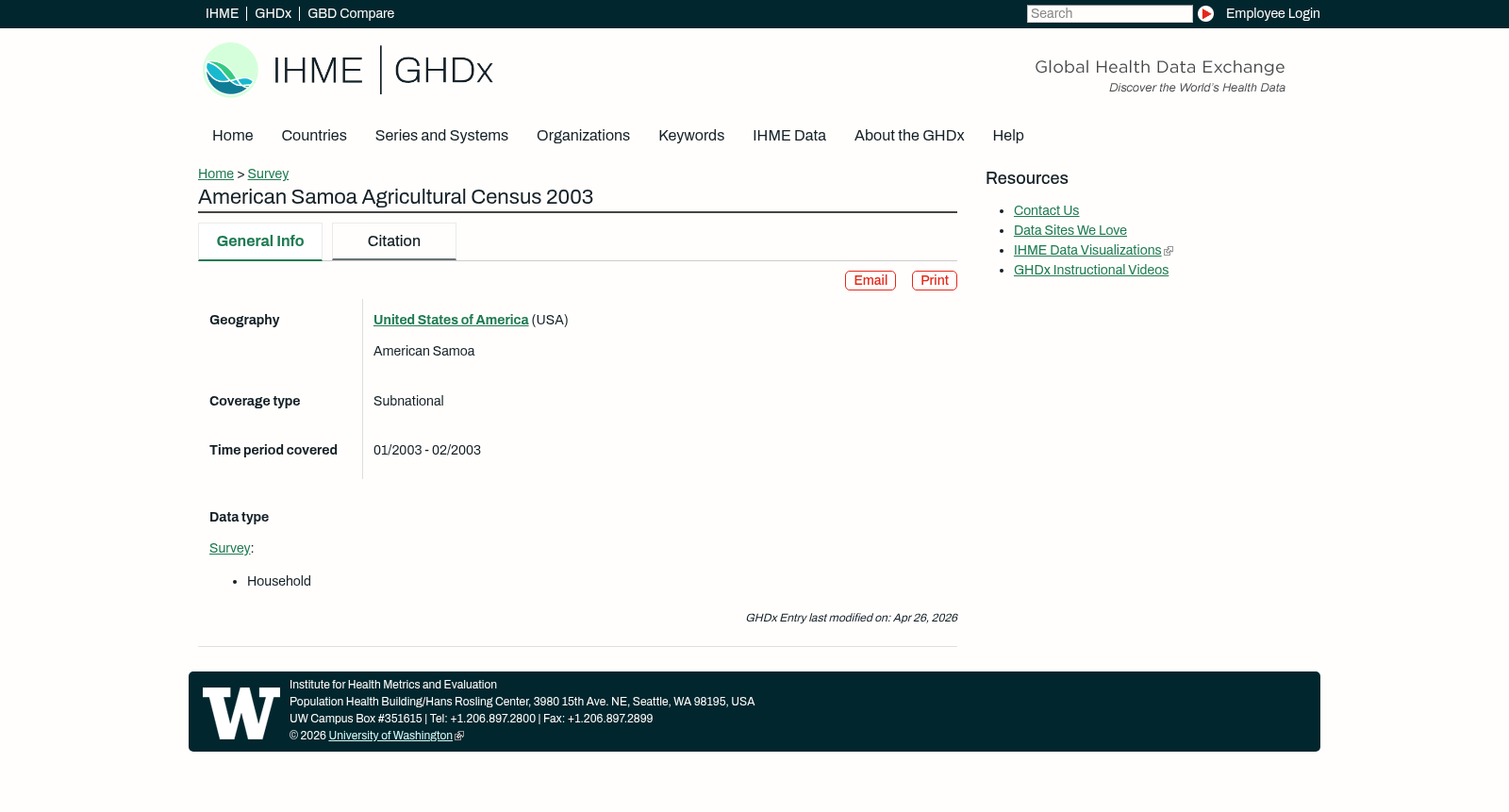The image size is (1509, 812).
Task: Open Employee Login
Action: 1272,13
